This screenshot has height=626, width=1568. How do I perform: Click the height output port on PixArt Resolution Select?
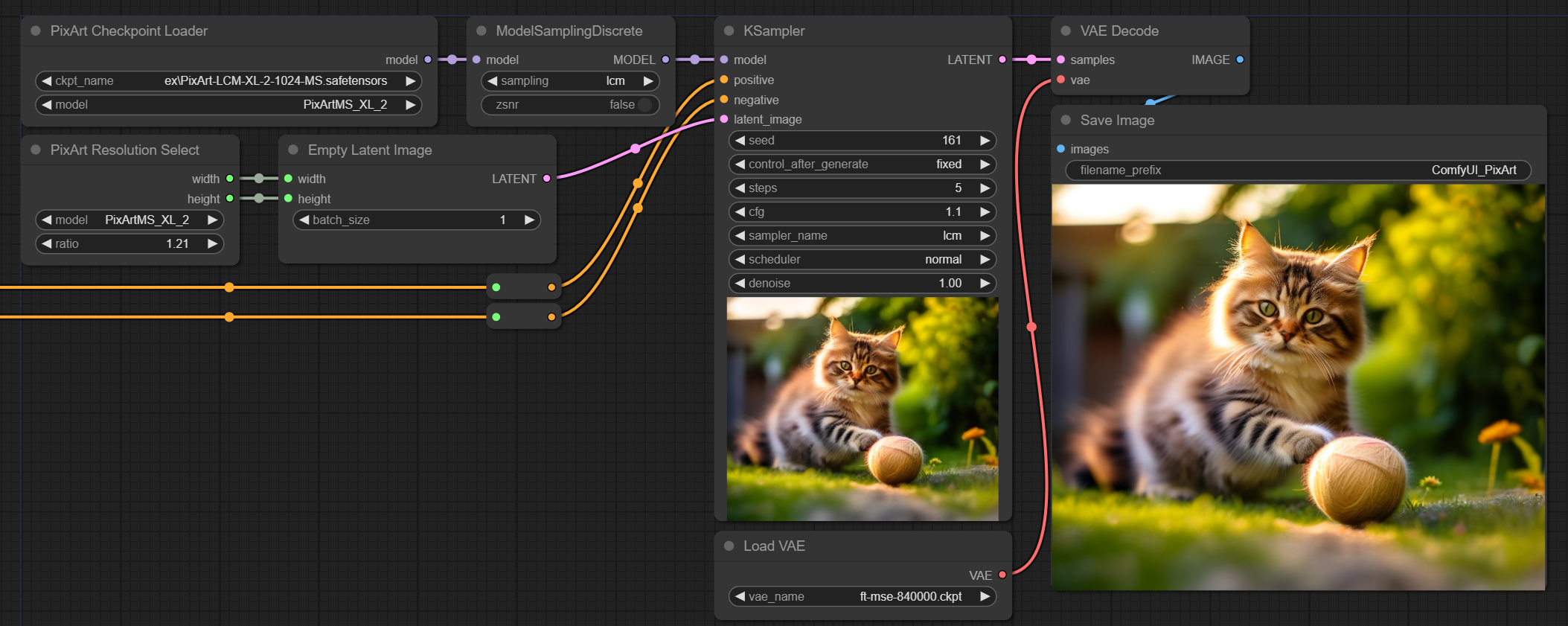[230, 198]
